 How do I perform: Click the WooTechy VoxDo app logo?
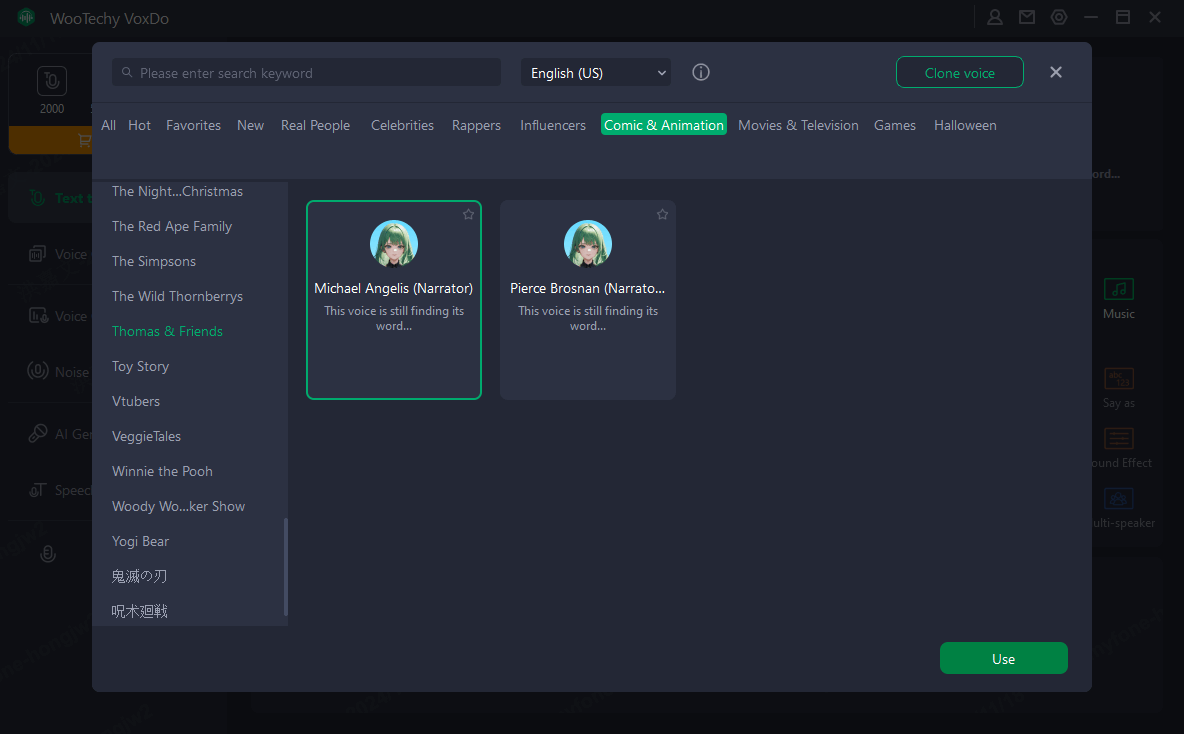[26, 17]
